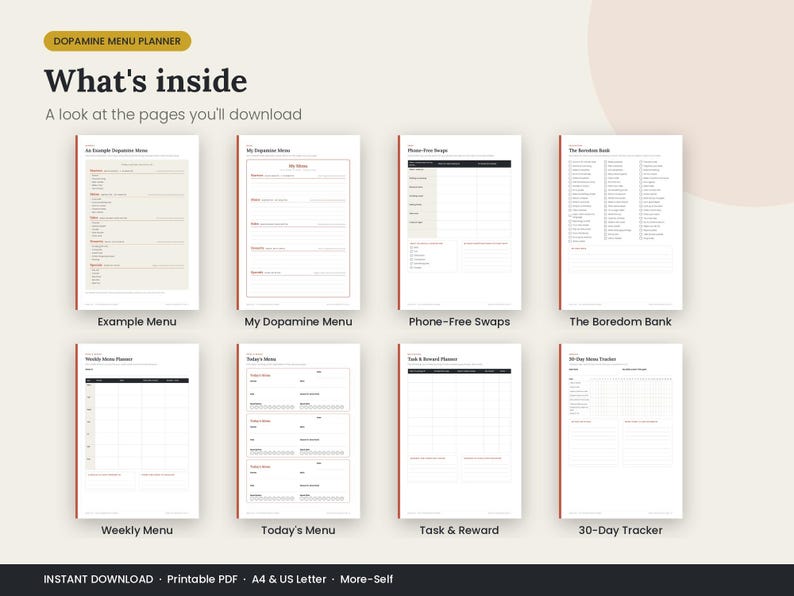Click the Phone-Free Swaps caption
794x596 pixels.
click(x=459, y=322)
